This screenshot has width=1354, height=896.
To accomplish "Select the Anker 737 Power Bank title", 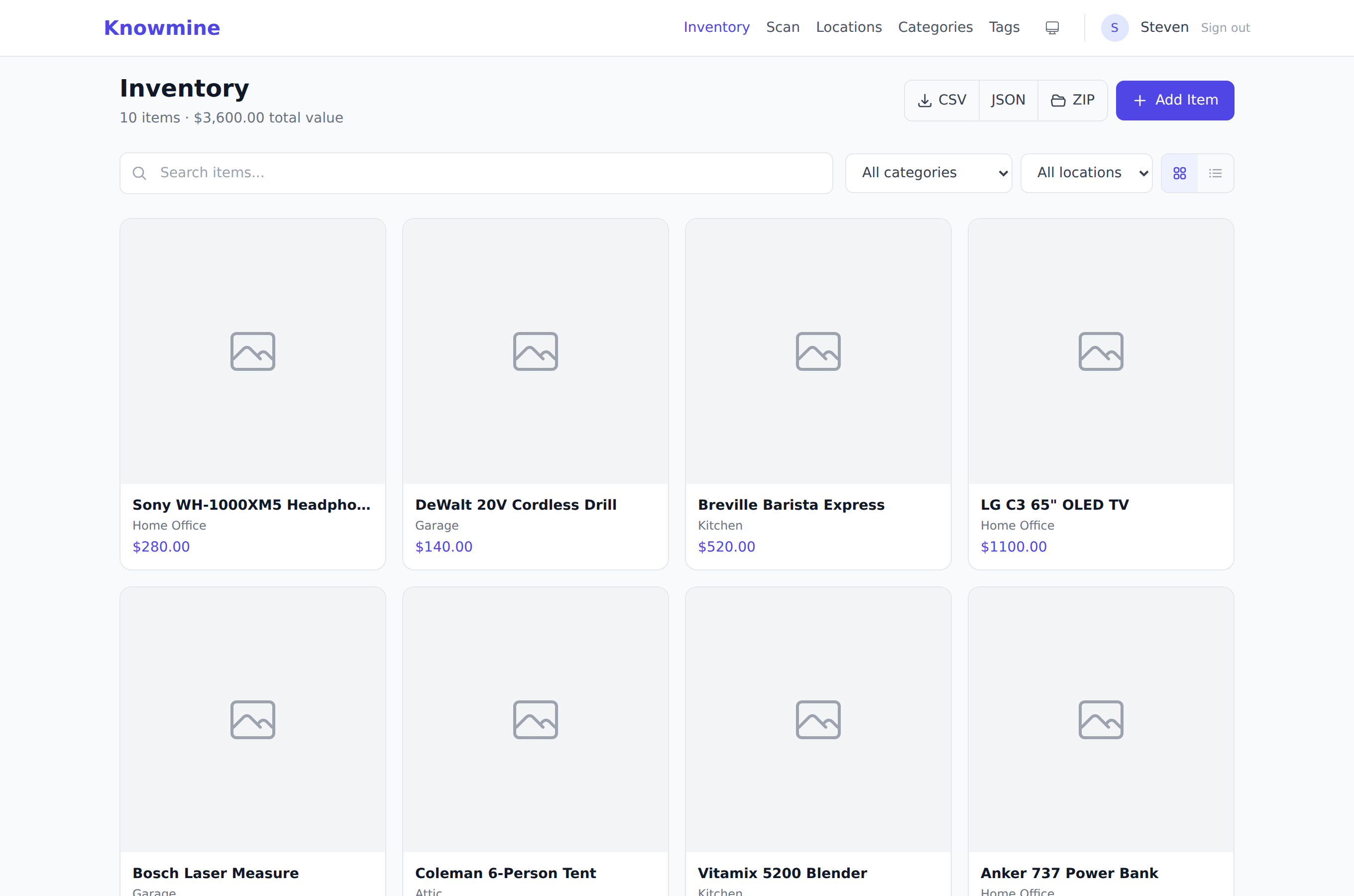I will [x=1069, y=873].
